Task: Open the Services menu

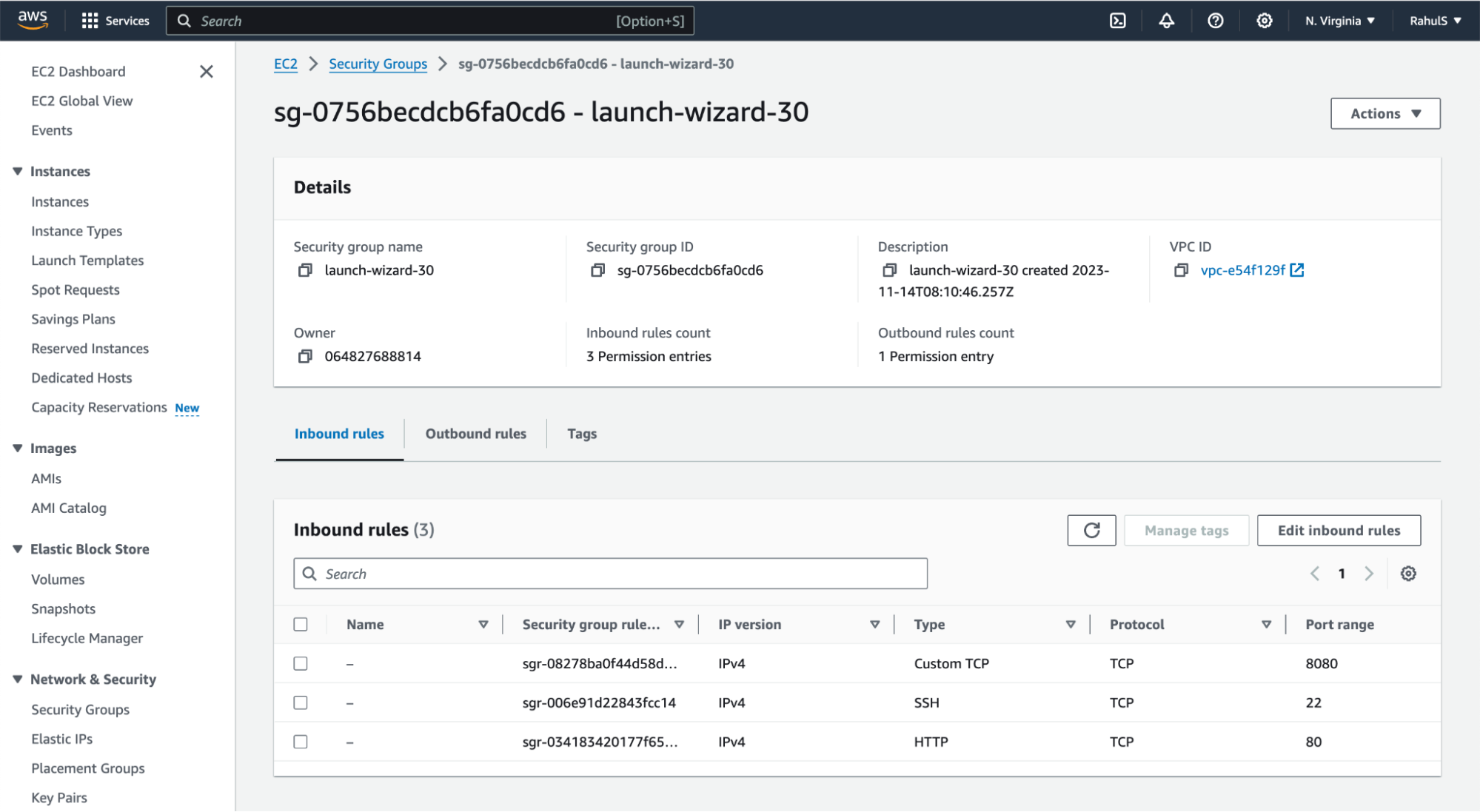Action: 115,20
